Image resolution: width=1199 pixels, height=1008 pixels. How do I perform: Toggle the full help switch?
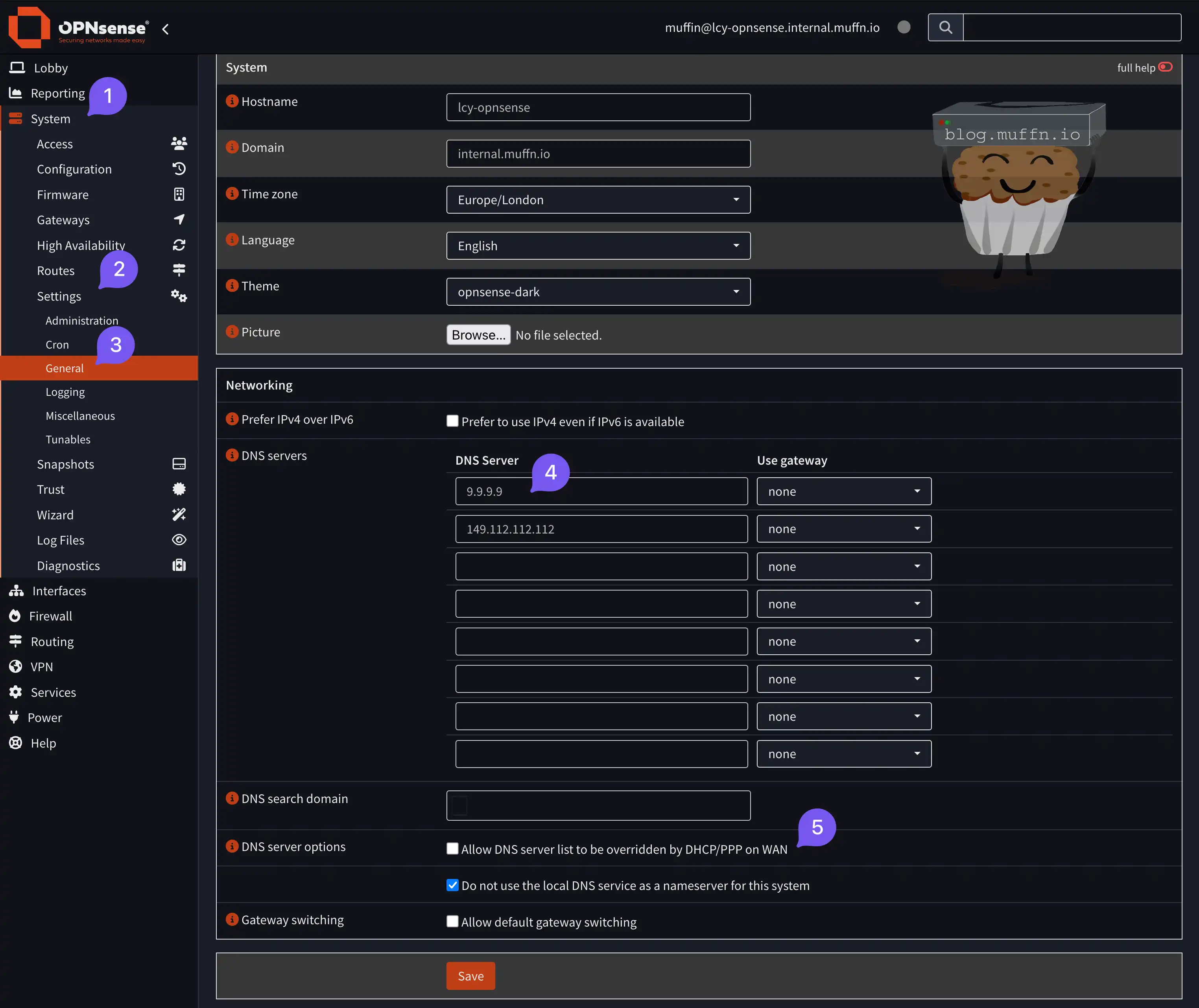[x=1165, y=67]
